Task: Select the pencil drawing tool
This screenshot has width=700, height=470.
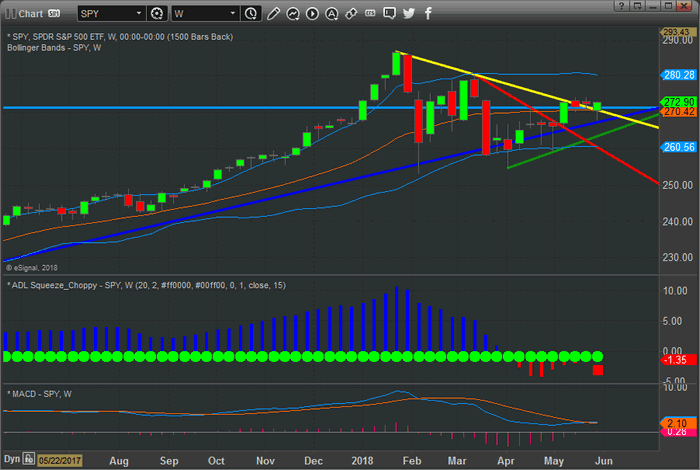Action: 274,14
